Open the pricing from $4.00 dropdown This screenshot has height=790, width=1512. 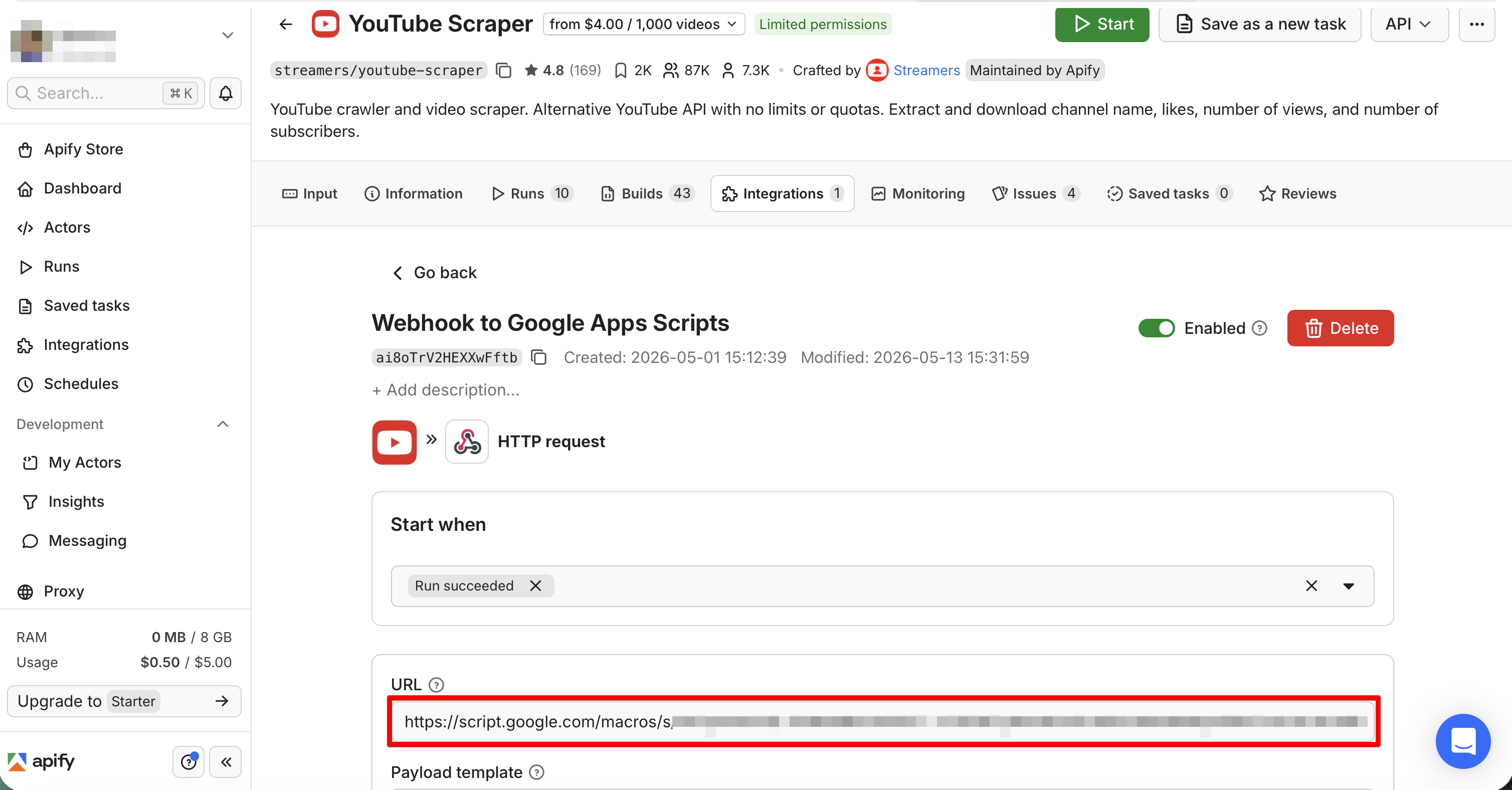[x=643, y=24]
